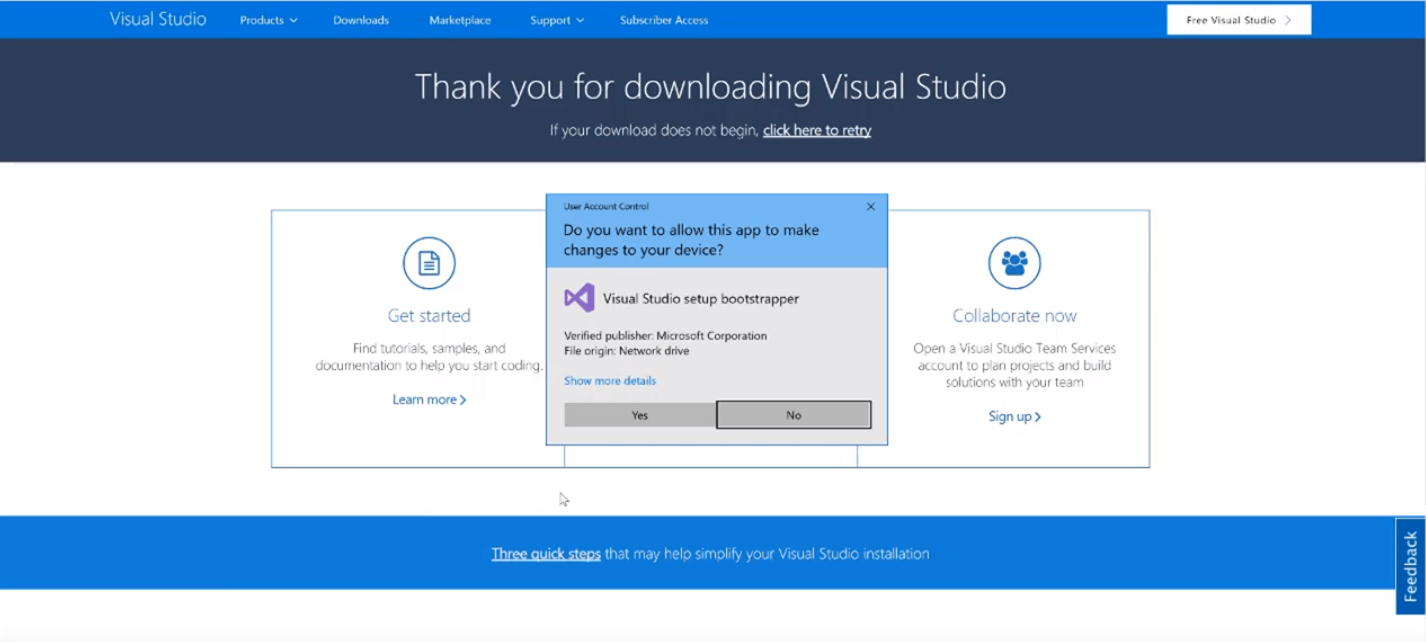This screenshot has height=642, width=1426.
Task: Show more details in UAC dialog
Action: pos(610,381)
